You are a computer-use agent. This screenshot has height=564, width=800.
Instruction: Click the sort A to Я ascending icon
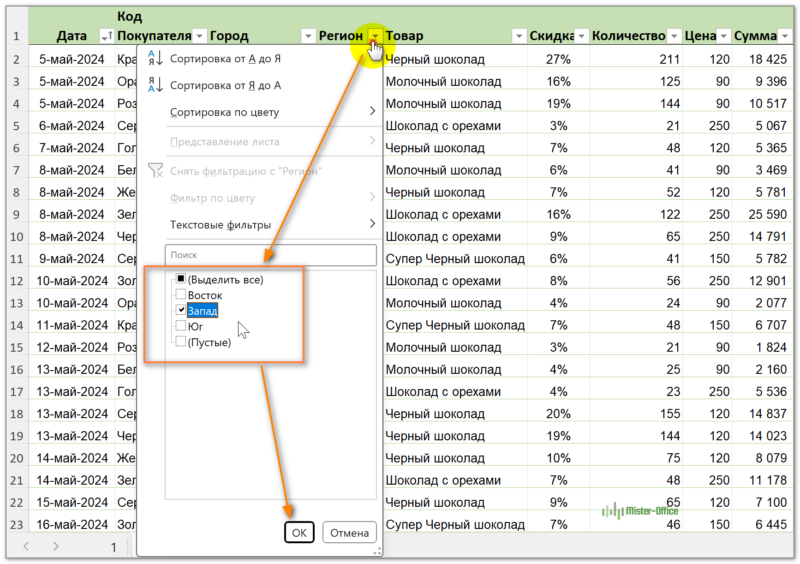point(154,59)
